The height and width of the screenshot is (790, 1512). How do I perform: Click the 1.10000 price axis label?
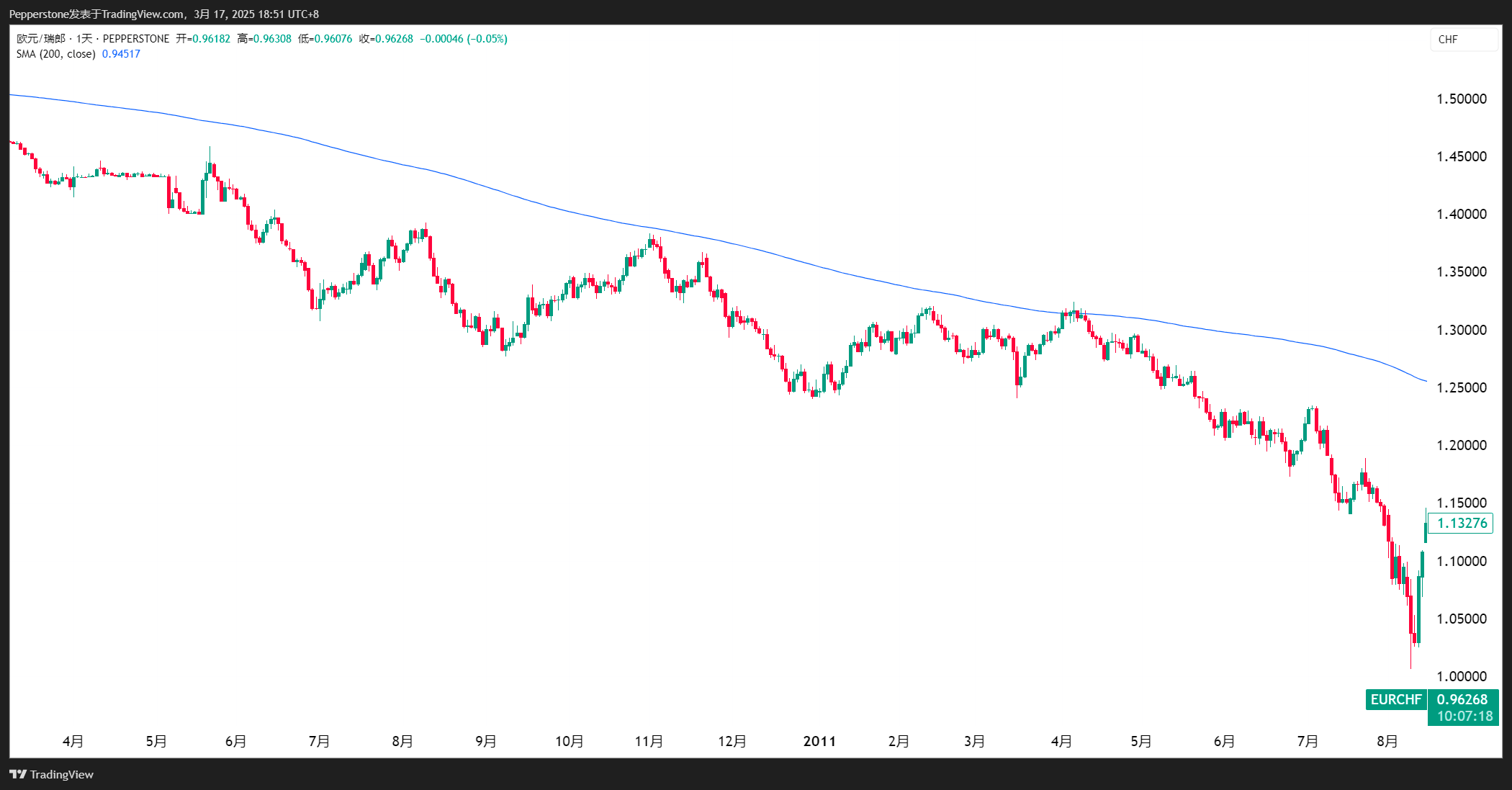pyautogui.click(x=1462, y=562)
